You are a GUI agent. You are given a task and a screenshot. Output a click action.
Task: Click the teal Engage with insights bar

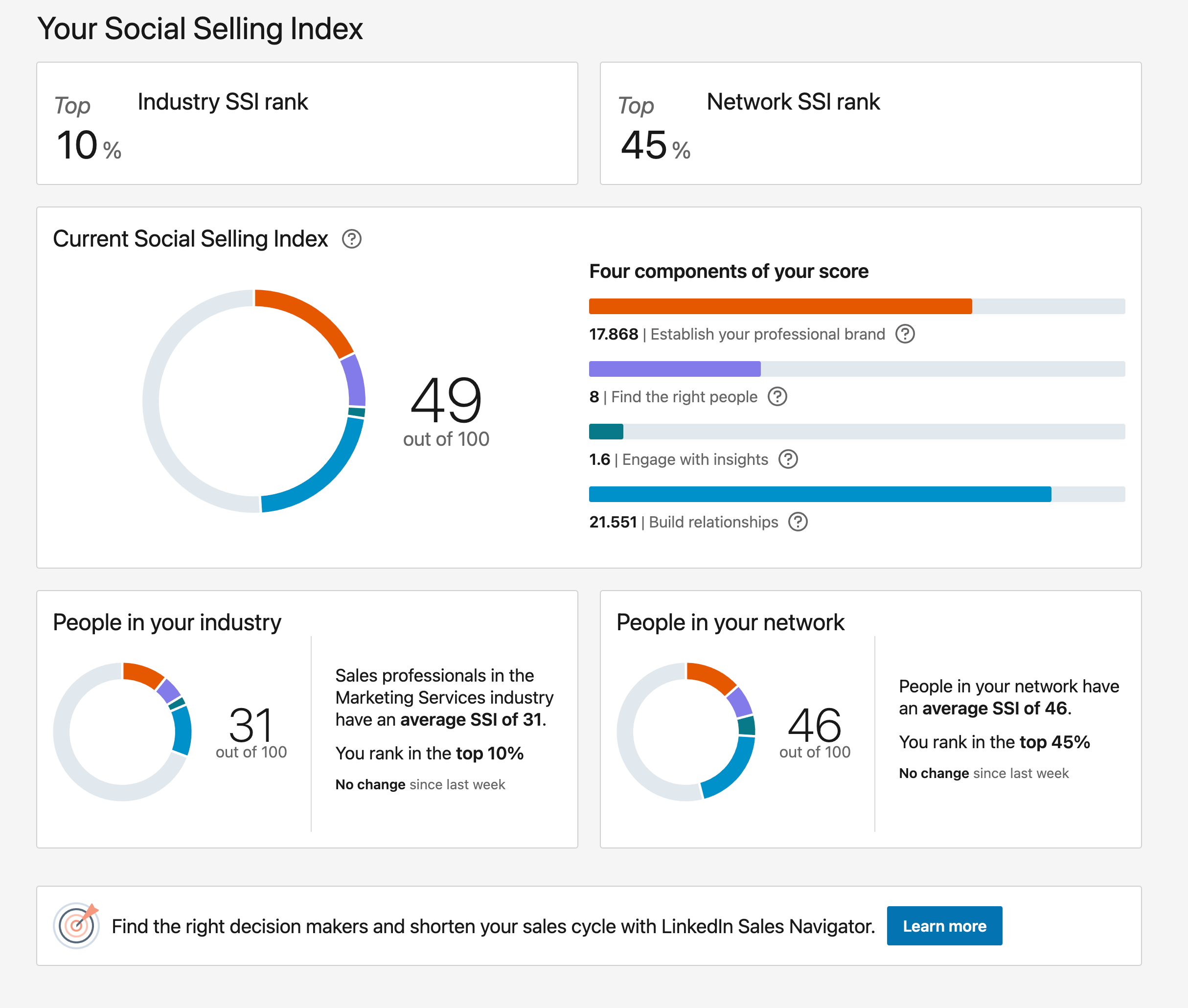[x=606, y=432]
